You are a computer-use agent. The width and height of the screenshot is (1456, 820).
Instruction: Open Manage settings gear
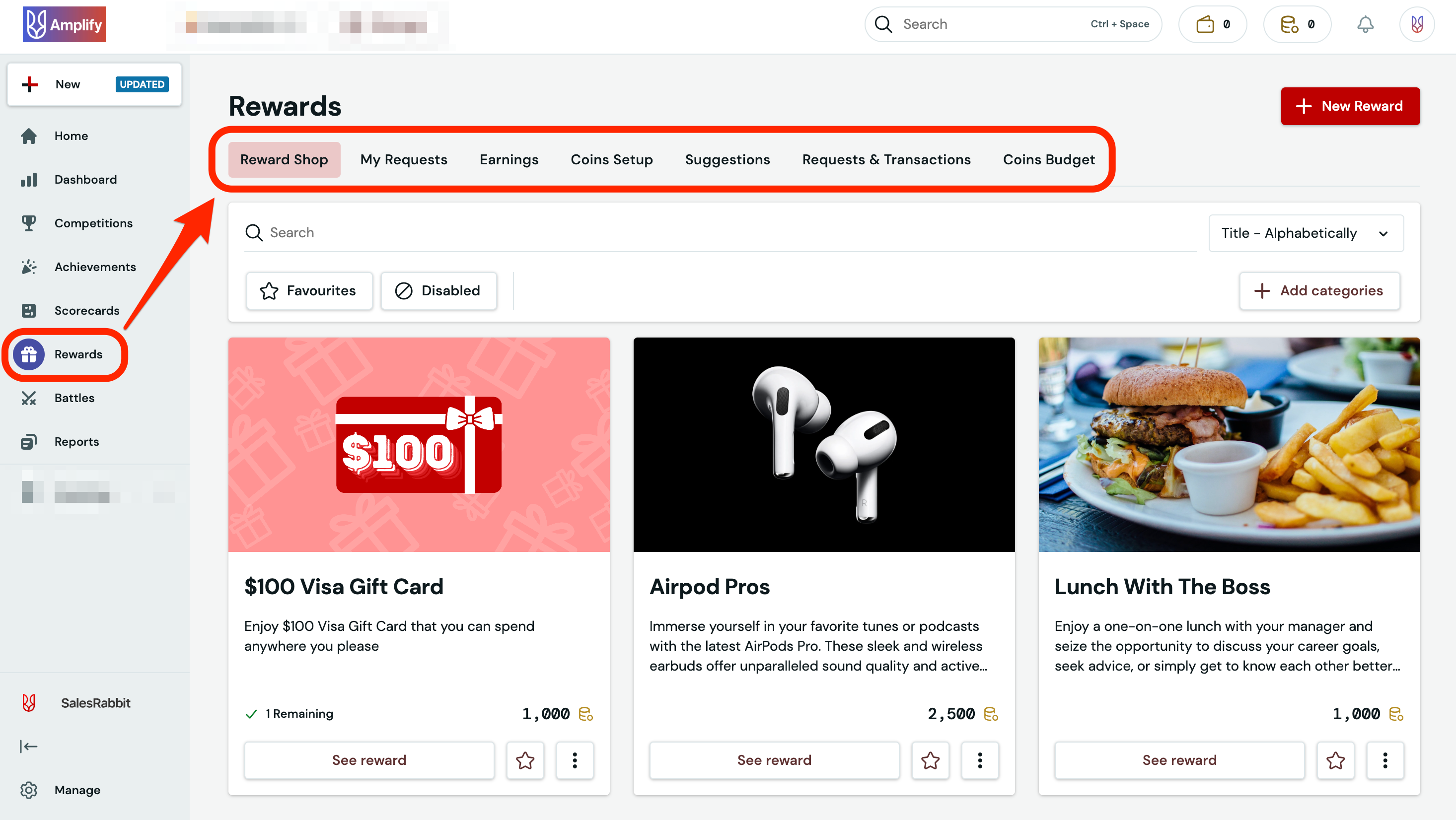[x=29, y=790]
